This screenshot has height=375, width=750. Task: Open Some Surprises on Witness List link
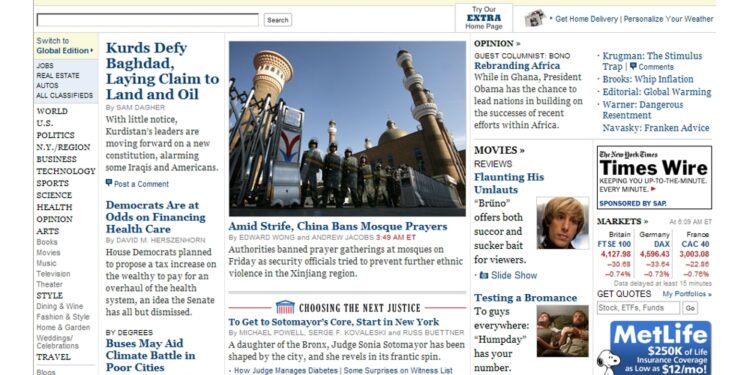[x=398, y=370]
